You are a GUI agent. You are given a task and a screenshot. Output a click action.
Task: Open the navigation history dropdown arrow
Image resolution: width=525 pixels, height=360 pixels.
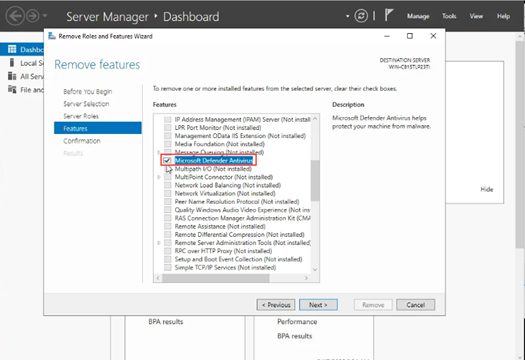[x=45, y=16]
